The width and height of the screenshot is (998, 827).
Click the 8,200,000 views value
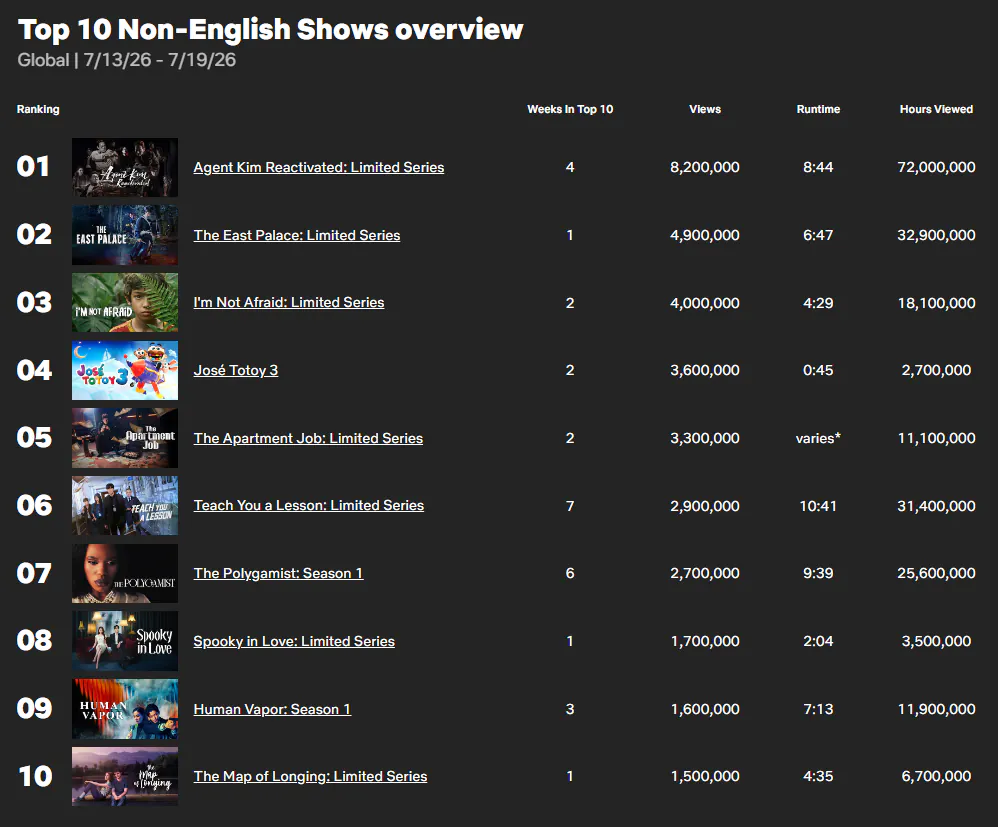click(705, 167)
